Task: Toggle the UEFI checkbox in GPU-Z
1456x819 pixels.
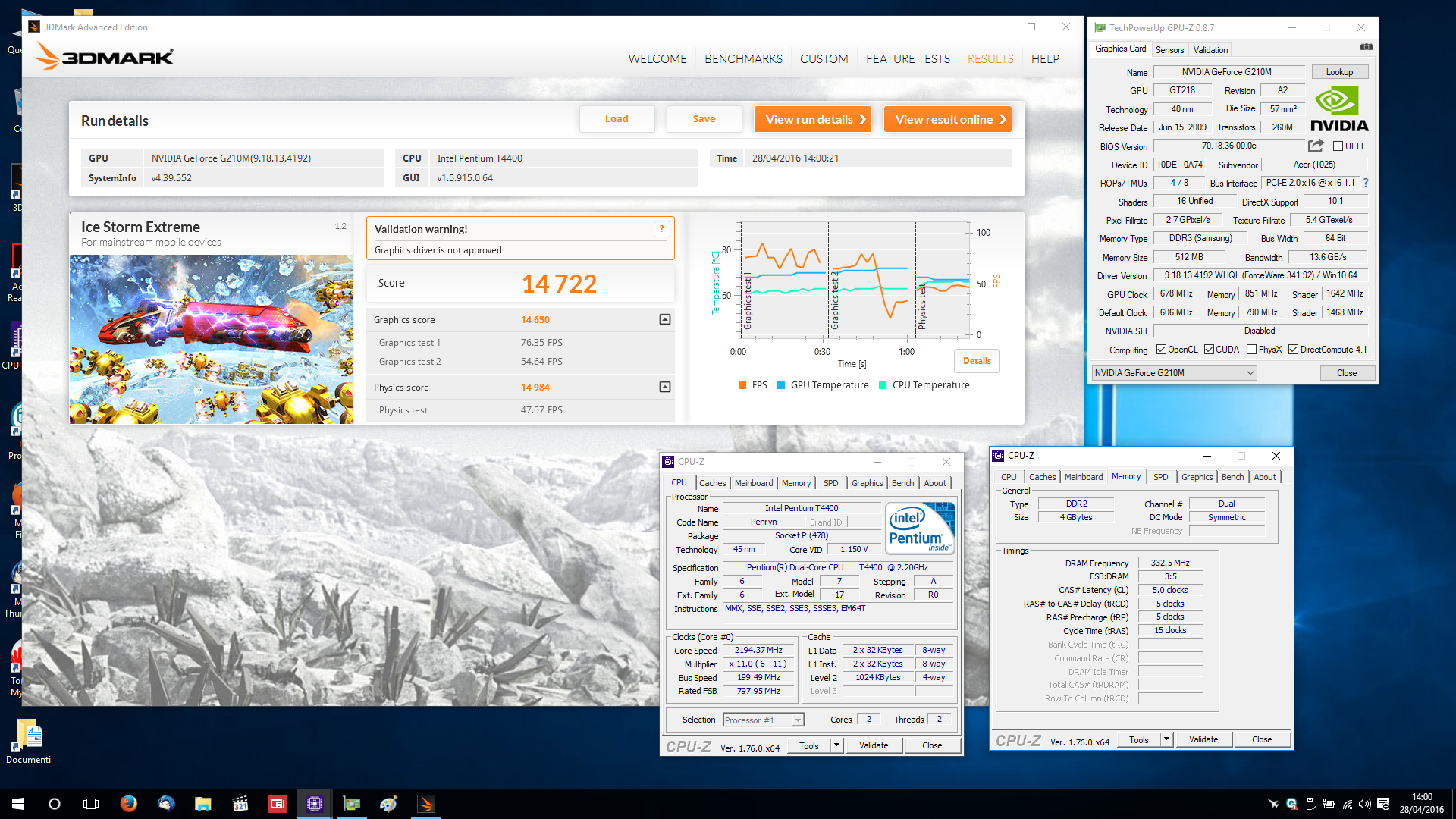Action: click(x=1338, y=146)
